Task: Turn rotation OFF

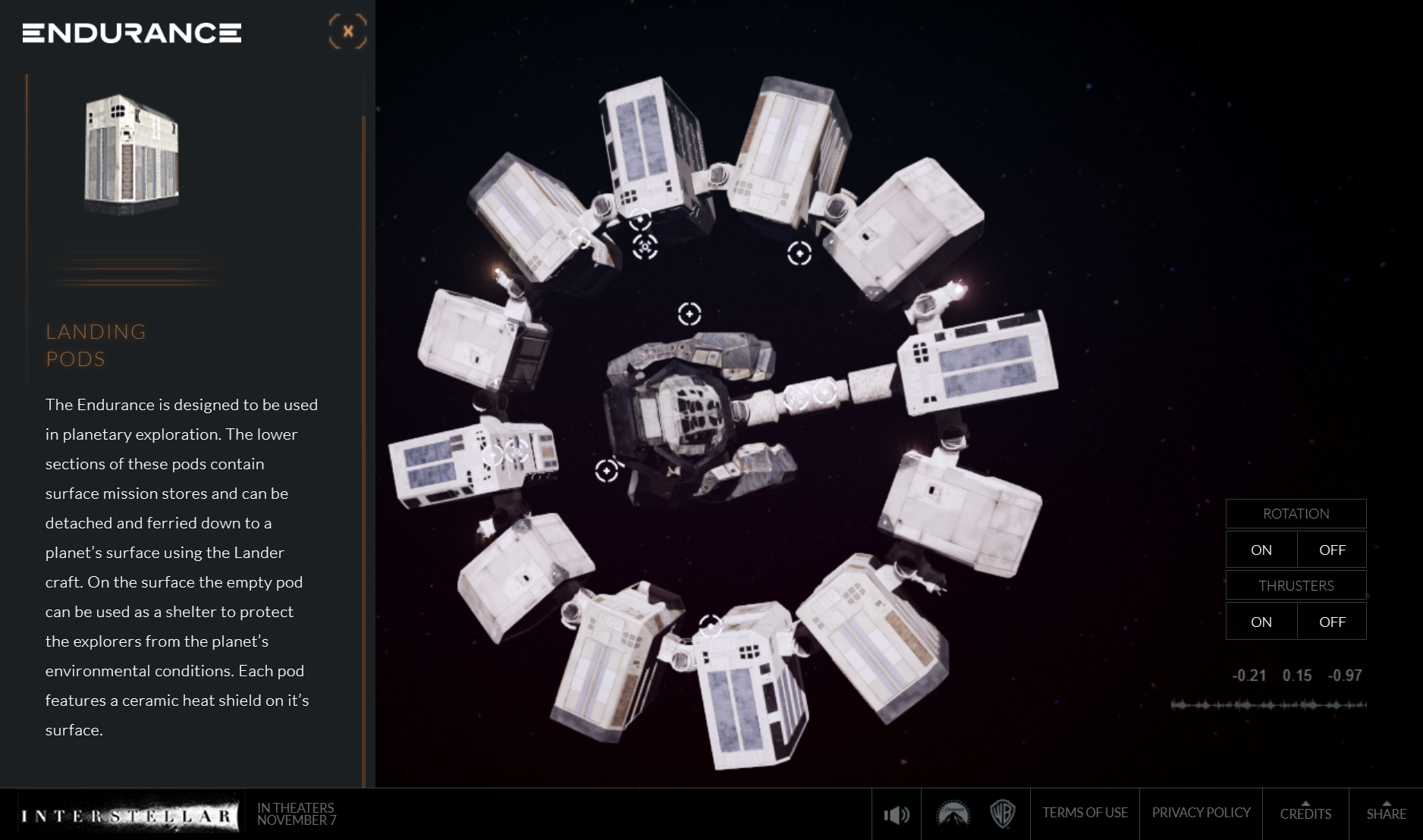Action: tap(1332, 550)
